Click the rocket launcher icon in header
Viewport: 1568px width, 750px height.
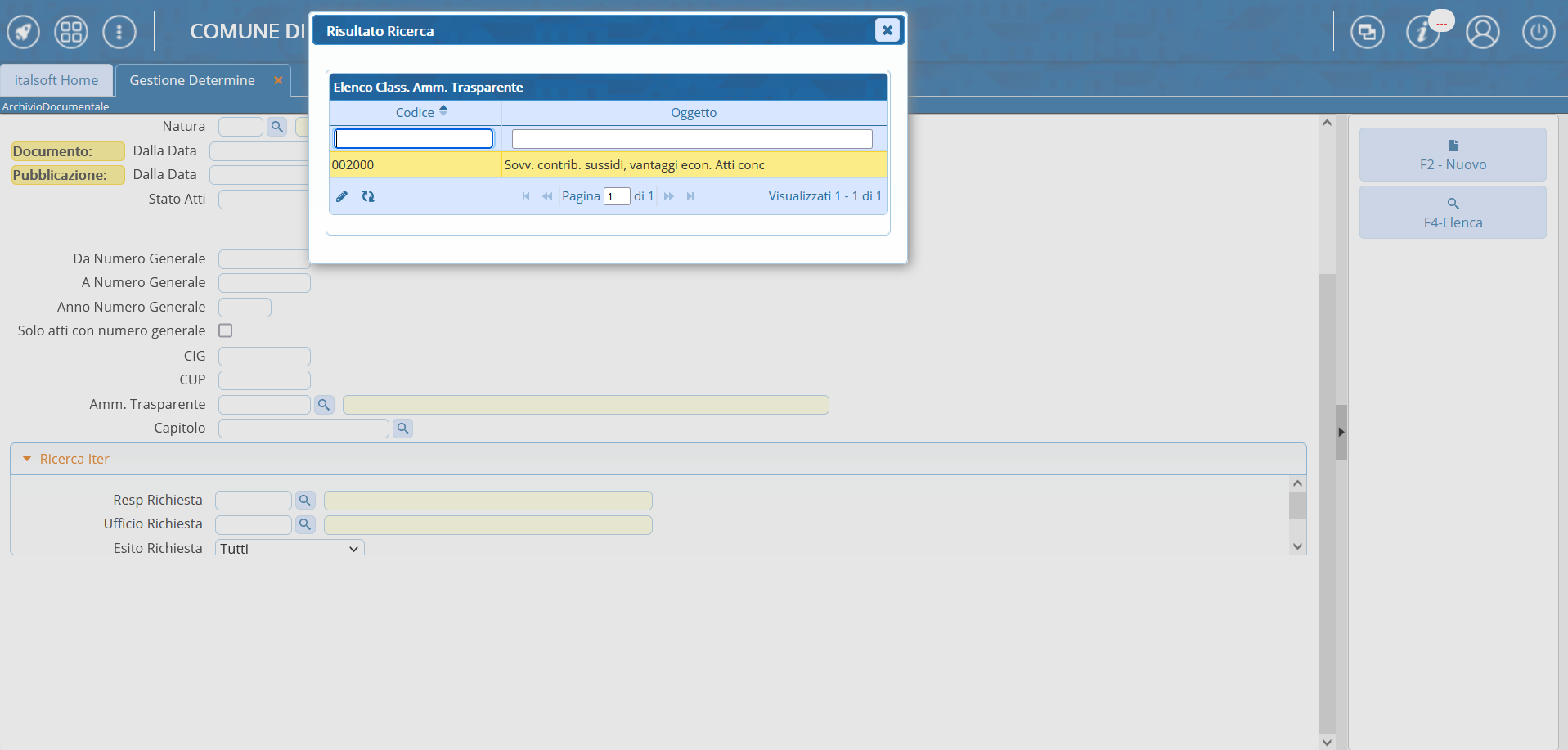pyautogui.click(x=23, y=33)
